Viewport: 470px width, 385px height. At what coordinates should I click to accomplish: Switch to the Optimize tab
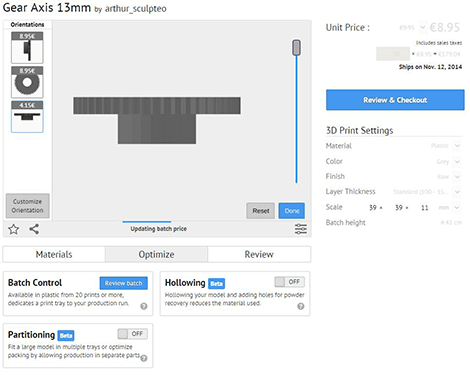(156, 254)
